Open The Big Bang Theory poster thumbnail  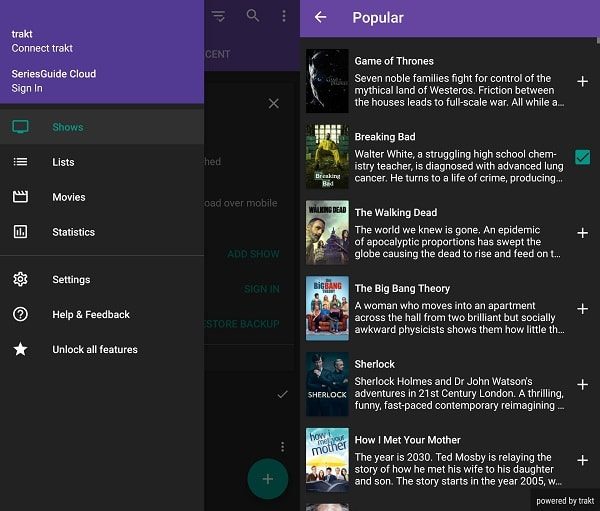click(327, 308)
